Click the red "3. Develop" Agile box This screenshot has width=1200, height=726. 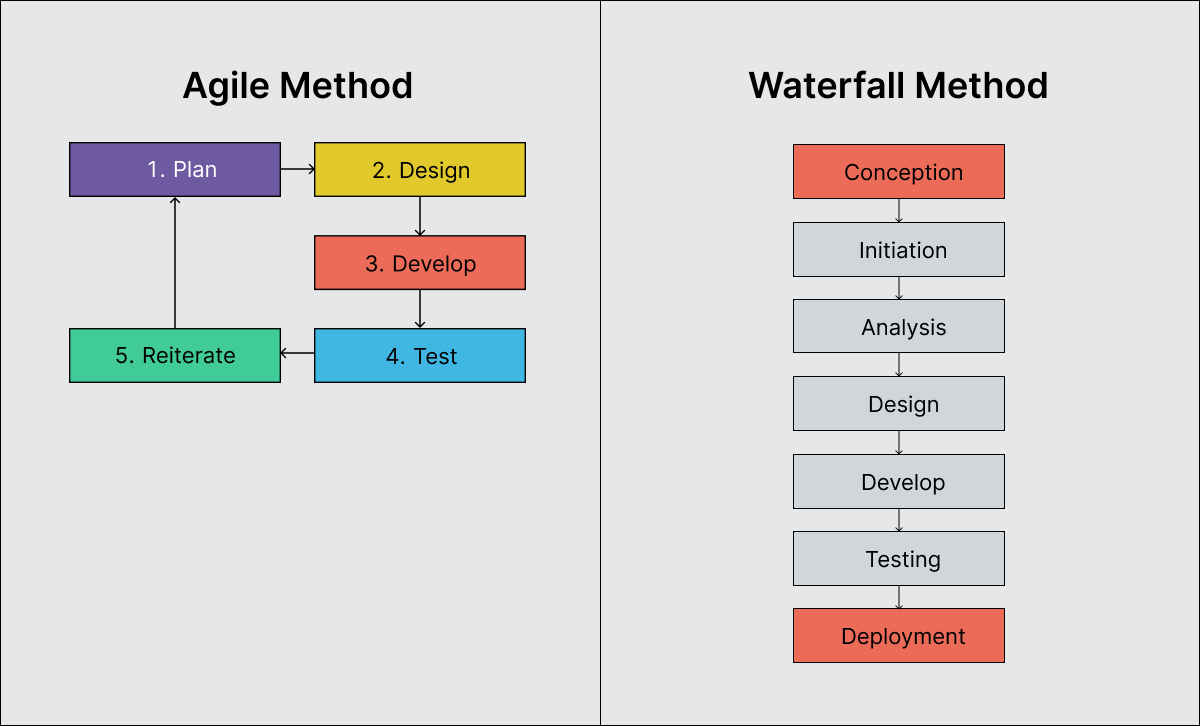420,263
